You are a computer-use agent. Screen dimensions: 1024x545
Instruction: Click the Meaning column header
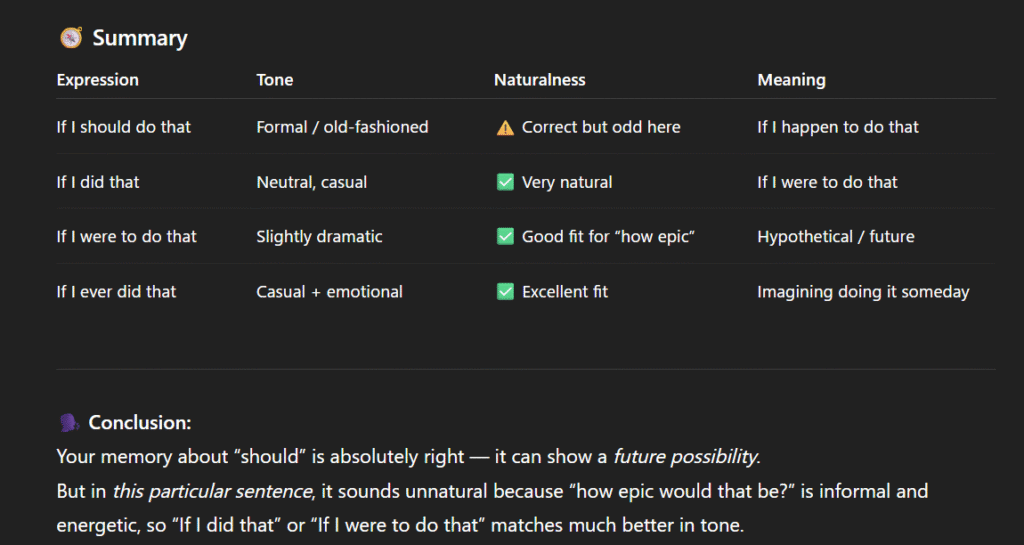click(792, 80)
